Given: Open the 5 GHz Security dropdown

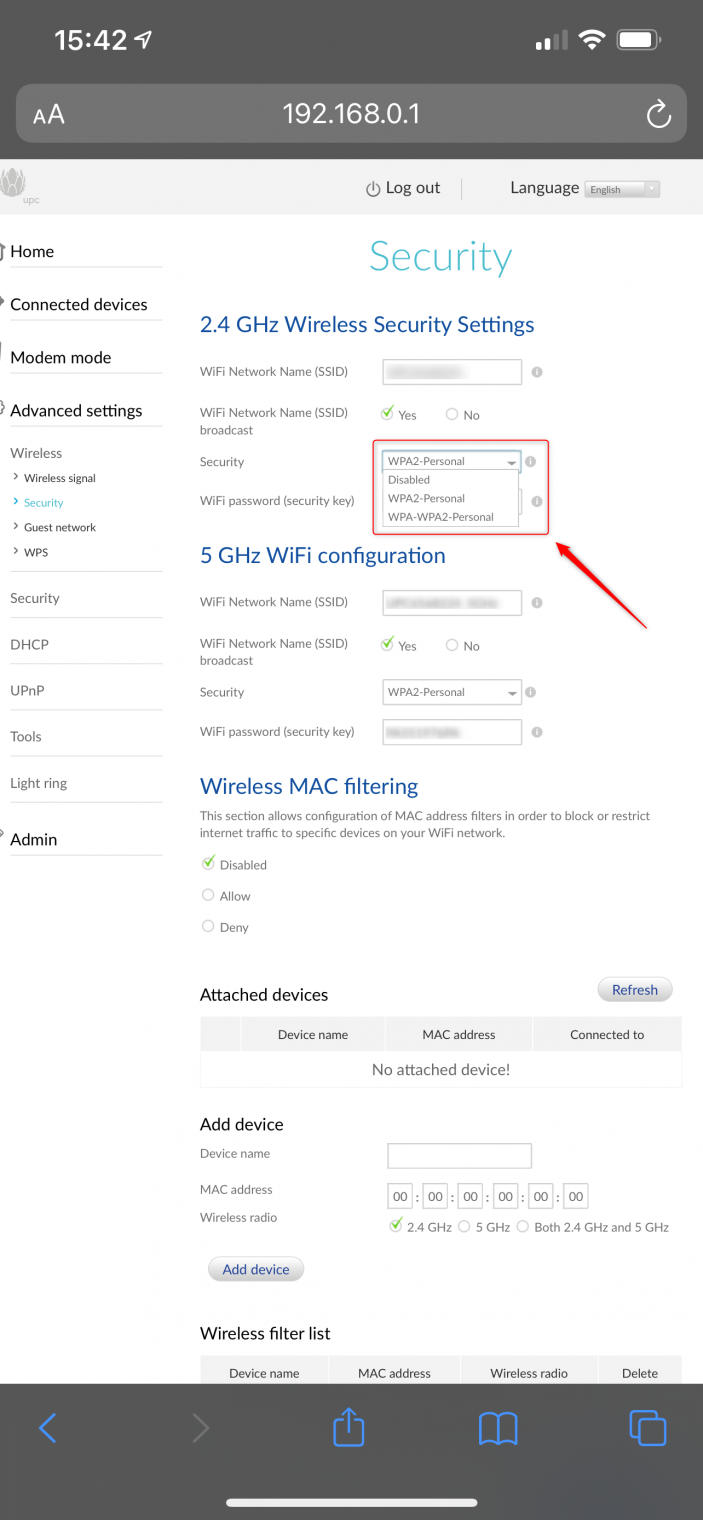Looking at the screenshot, I should pos(452,692).
